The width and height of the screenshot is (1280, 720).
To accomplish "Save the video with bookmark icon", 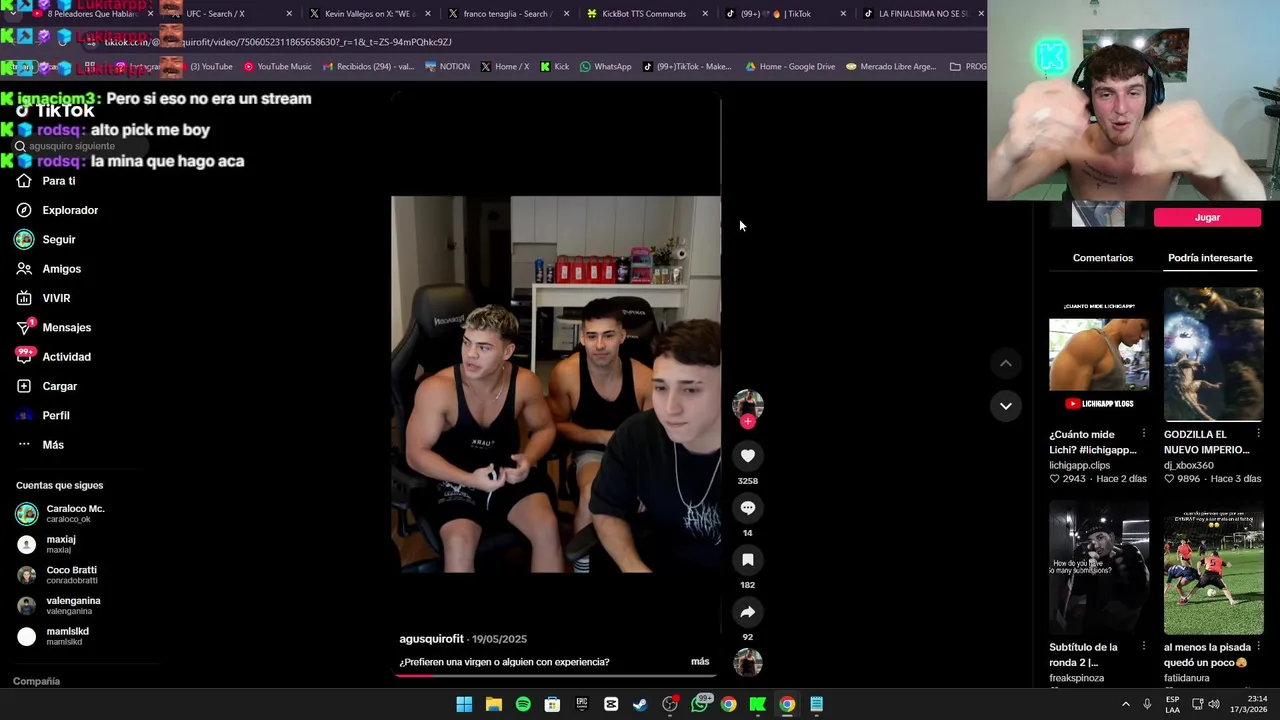I will click(x=747, y=559).
